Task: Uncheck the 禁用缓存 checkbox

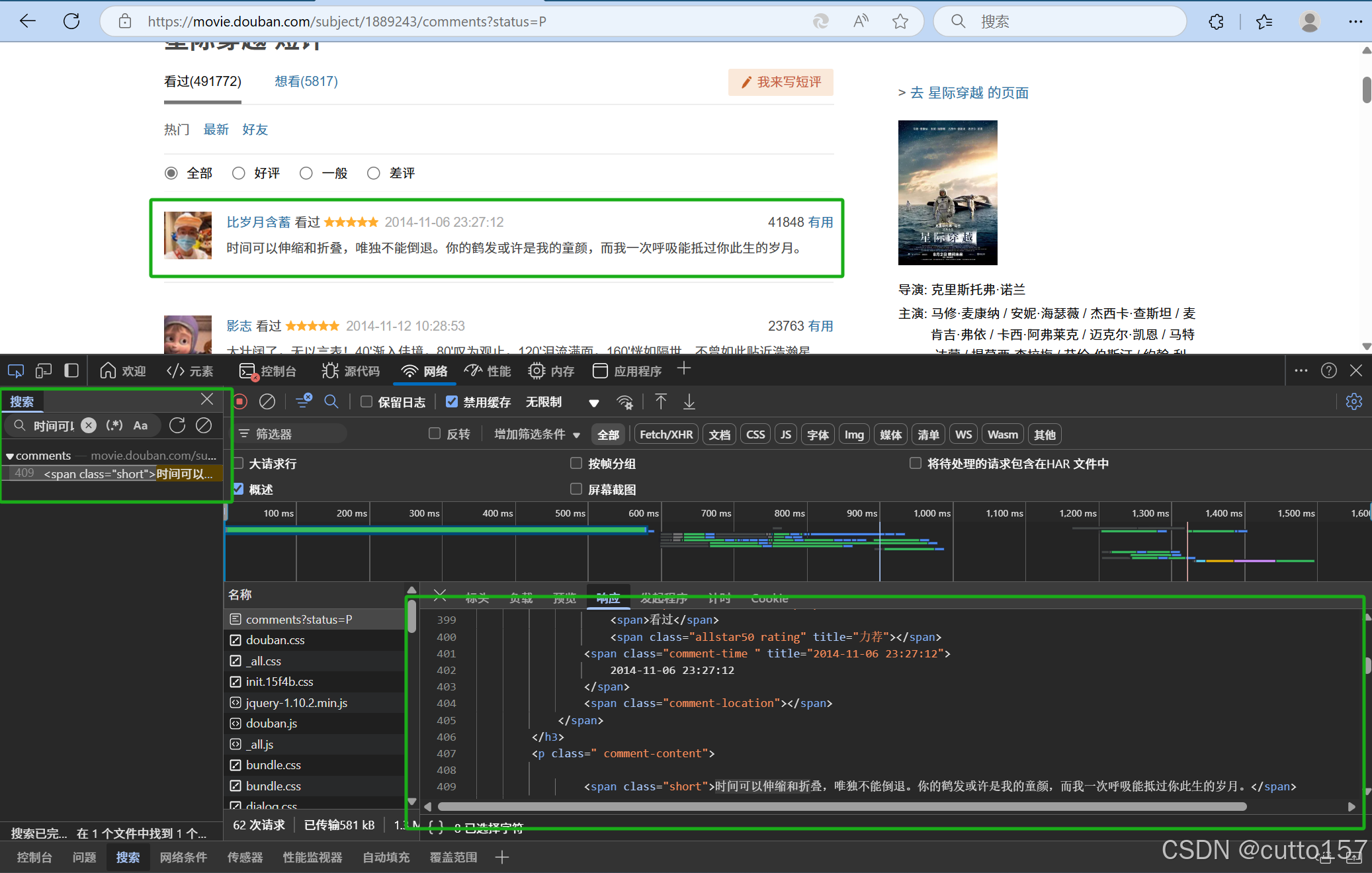Action: (x=452, y=401)
